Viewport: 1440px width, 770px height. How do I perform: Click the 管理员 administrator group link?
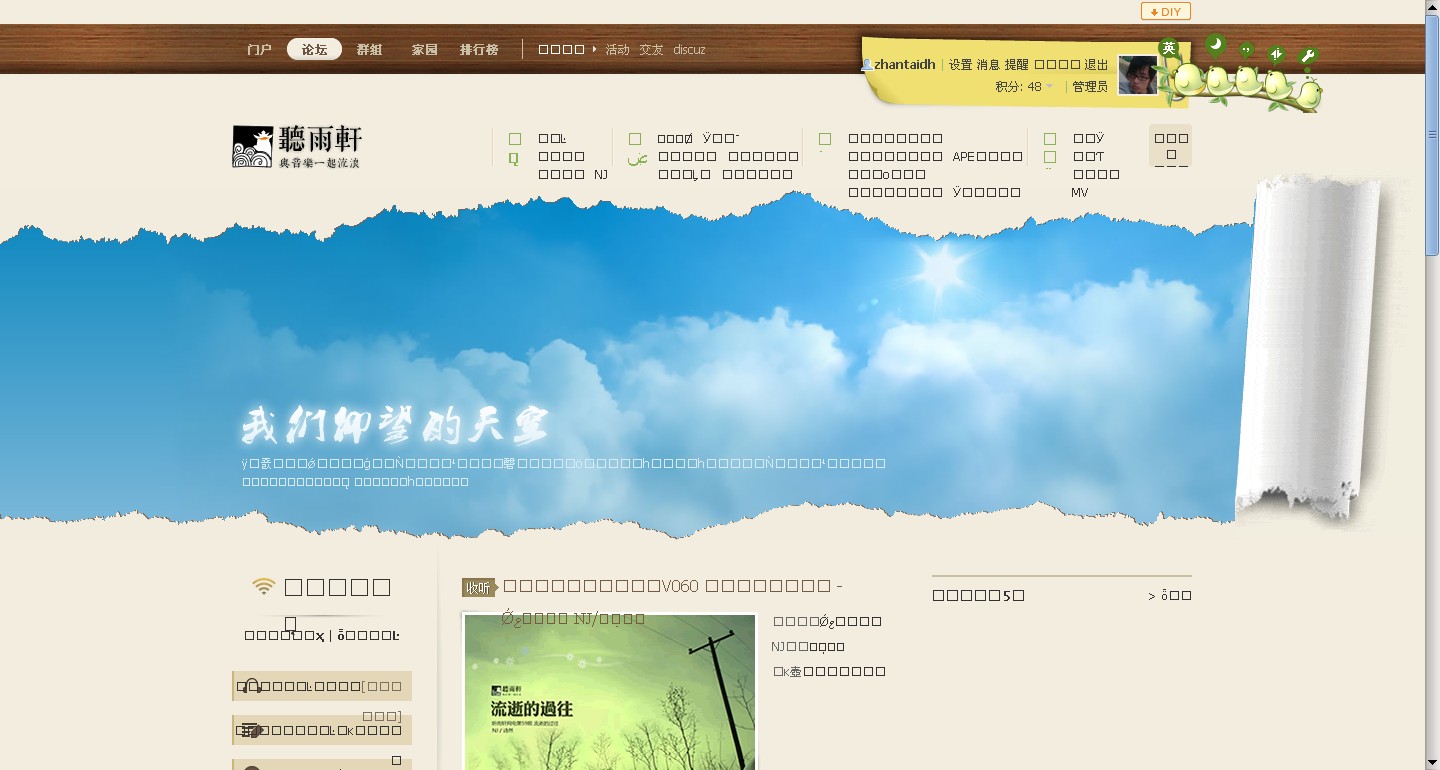[1090, 87]
